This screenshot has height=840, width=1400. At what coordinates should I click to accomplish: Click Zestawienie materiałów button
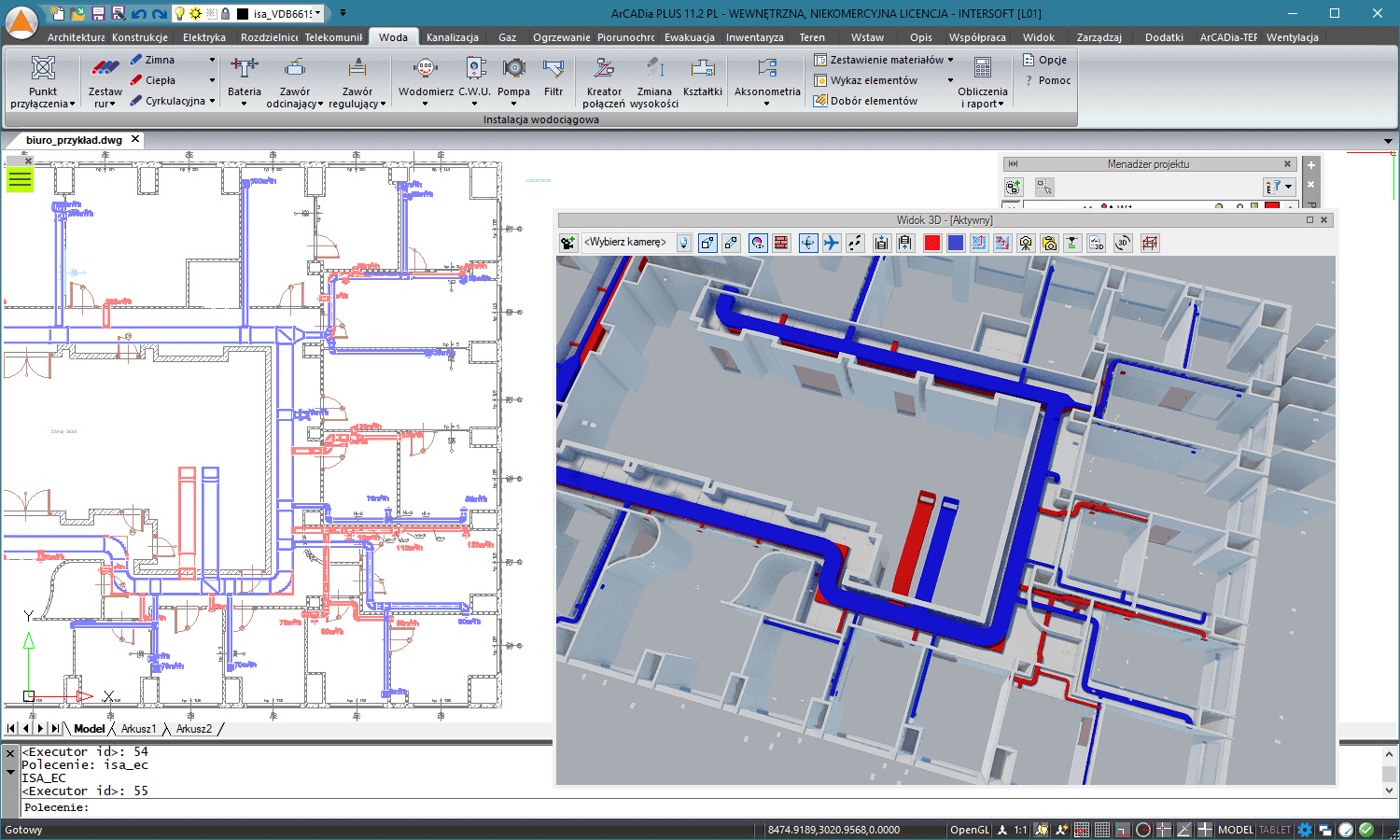click(x=878, y=60)
